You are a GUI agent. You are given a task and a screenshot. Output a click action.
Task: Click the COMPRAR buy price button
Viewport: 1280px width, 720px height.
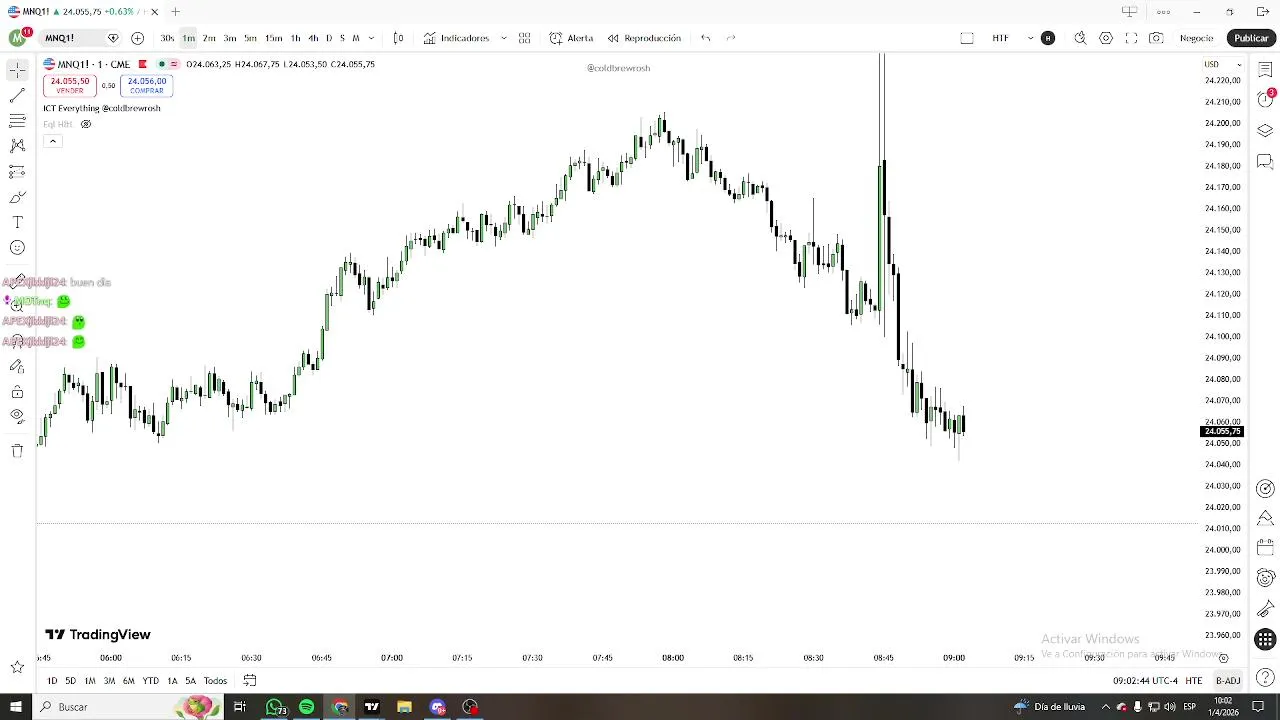click(x=147, y=85)
